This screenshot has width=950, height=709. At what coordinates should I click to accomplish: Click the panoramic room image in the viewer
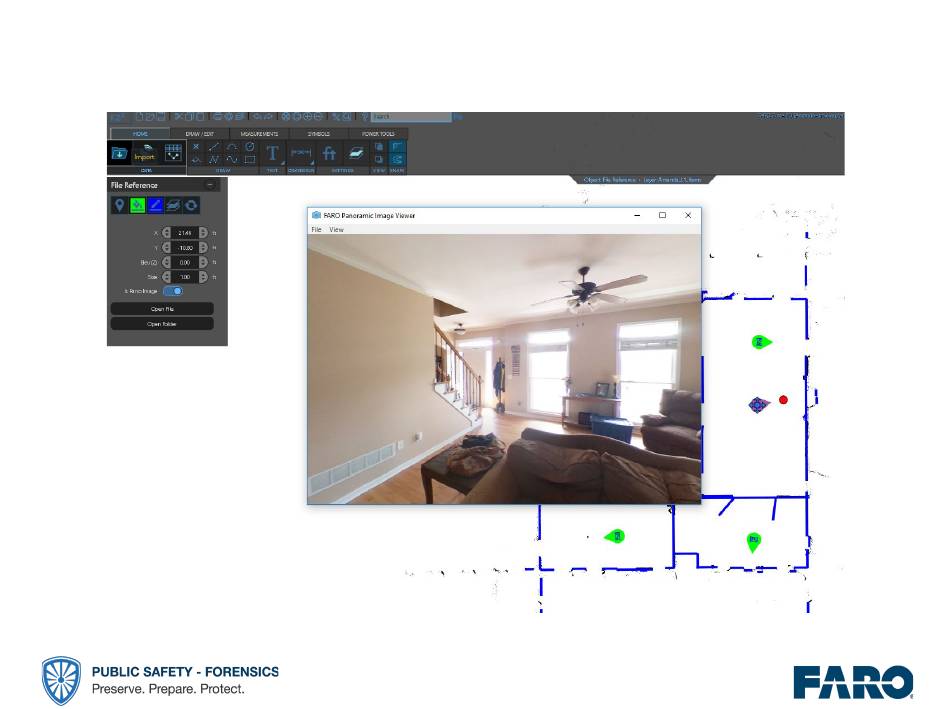(x=504, y=369)
